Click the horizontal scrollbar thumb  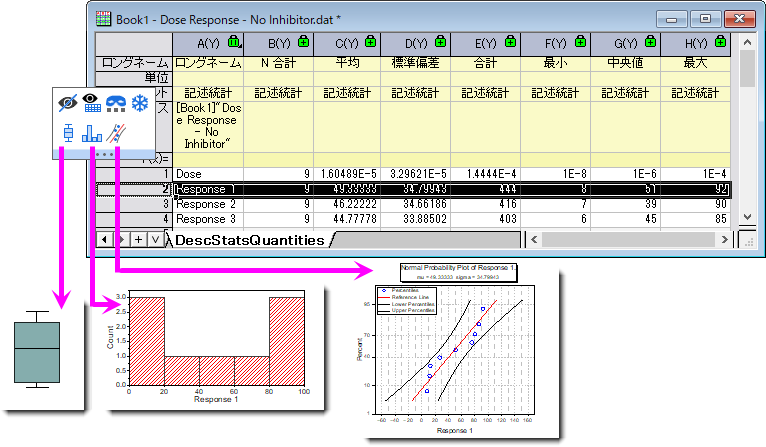[x=628, y=239]
